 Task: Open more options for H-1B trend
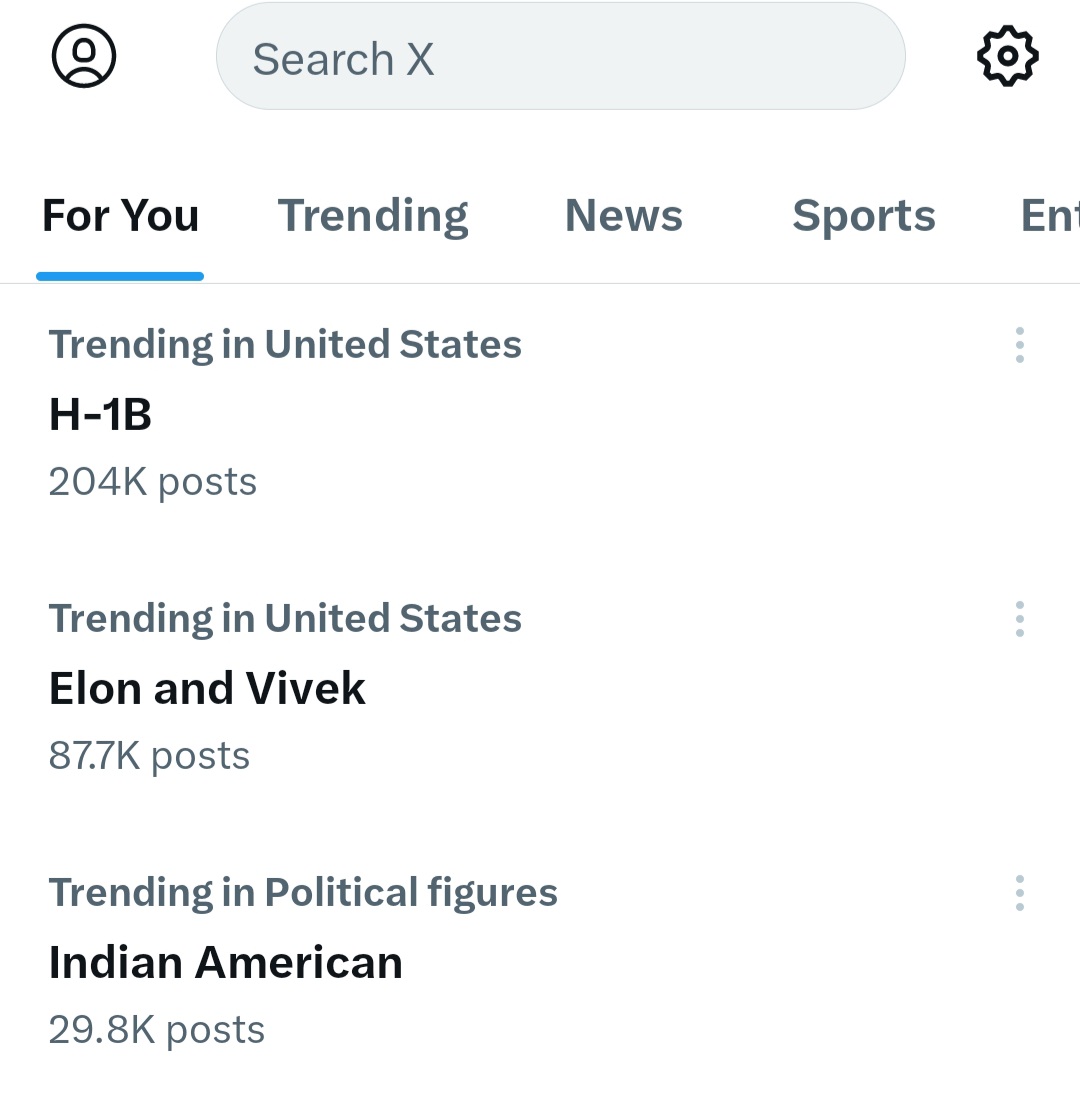[1020, 345]
